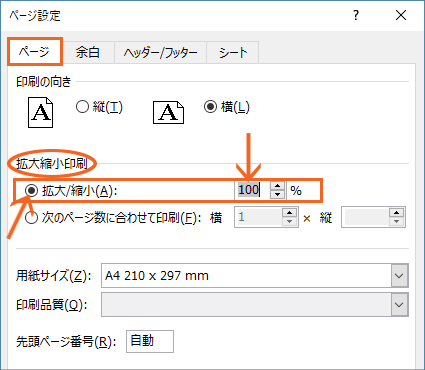
Task: Click the 横 pages-wide field showing 1
Action: [258, 217]
